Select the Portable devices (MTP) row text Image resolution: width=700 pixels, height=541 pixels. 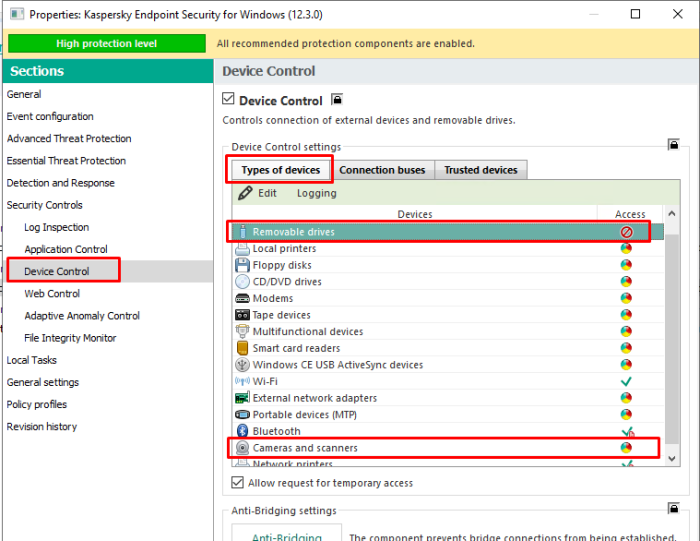(x=305, y=415)
